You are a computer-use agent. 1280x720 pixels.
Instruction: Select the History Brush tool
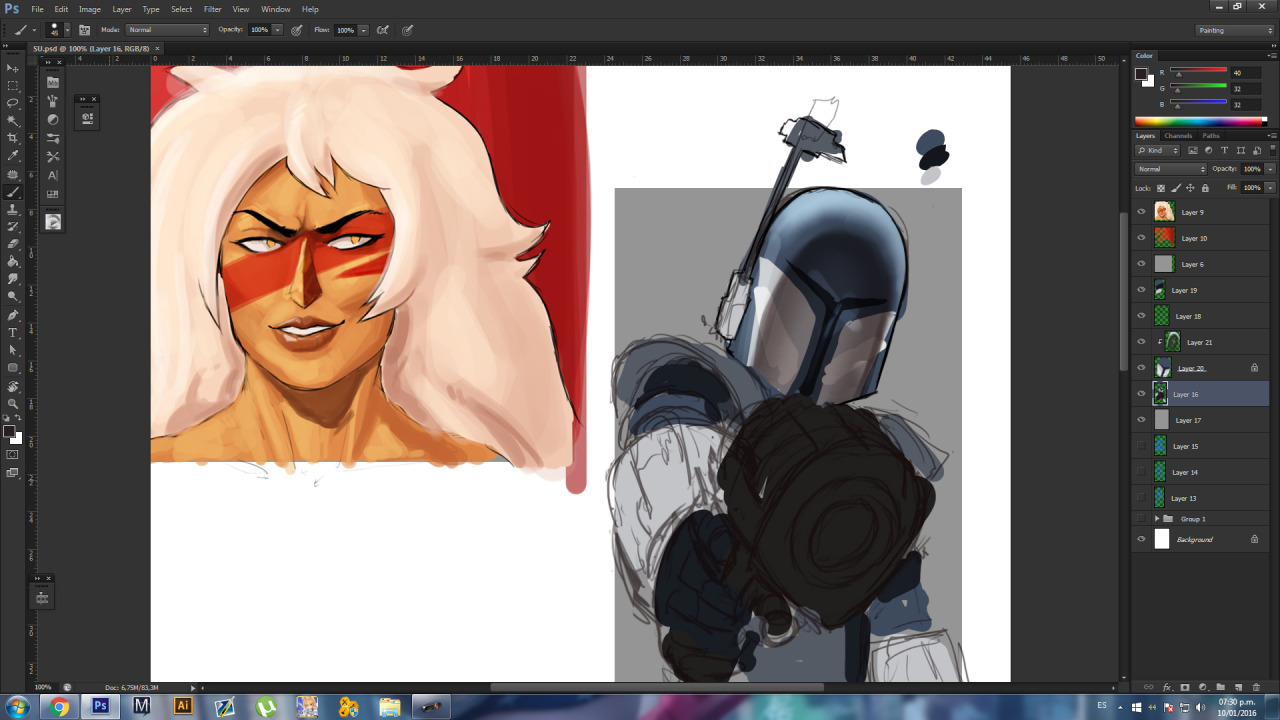click(x=13, y=227)
